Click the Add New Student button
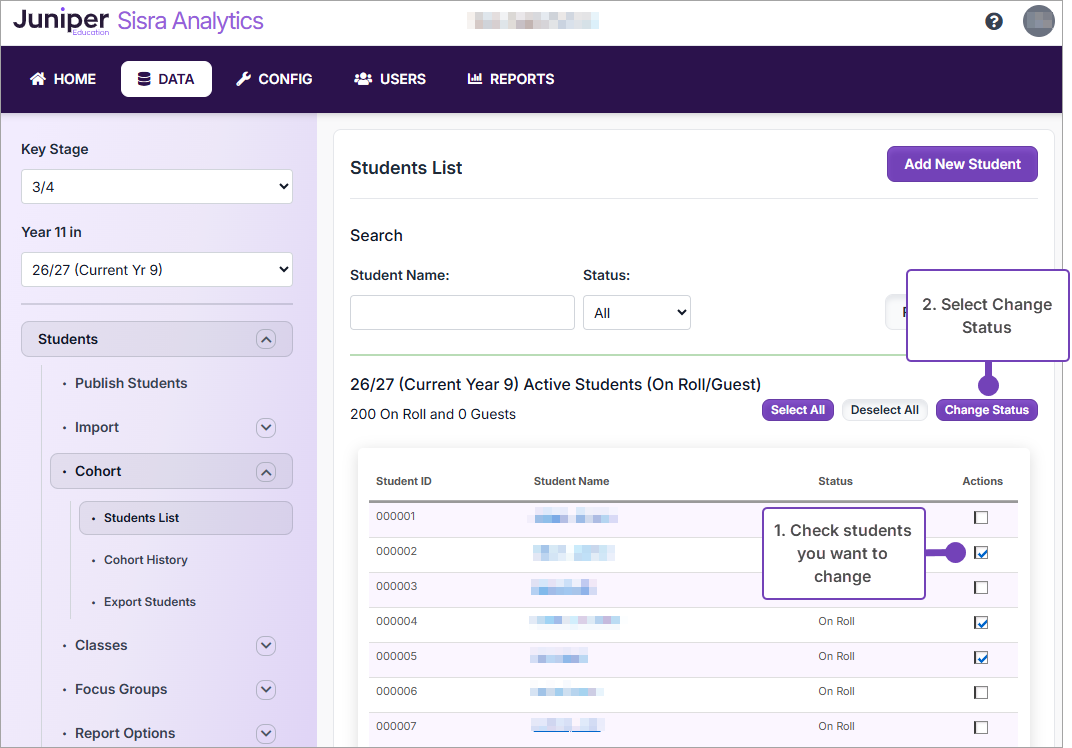Screen dimensions: 1072x748 pyautogui.click(x=961, y=163)
